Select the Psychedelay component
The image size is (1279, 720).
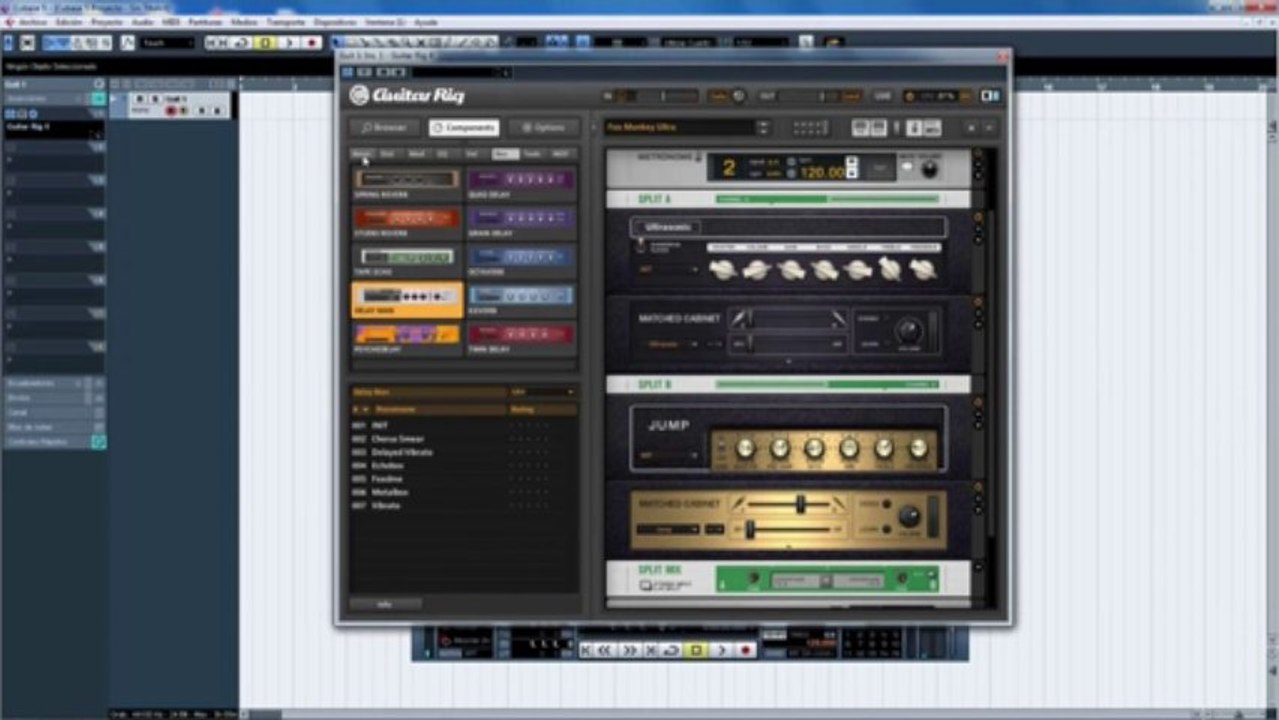[407, 339]
